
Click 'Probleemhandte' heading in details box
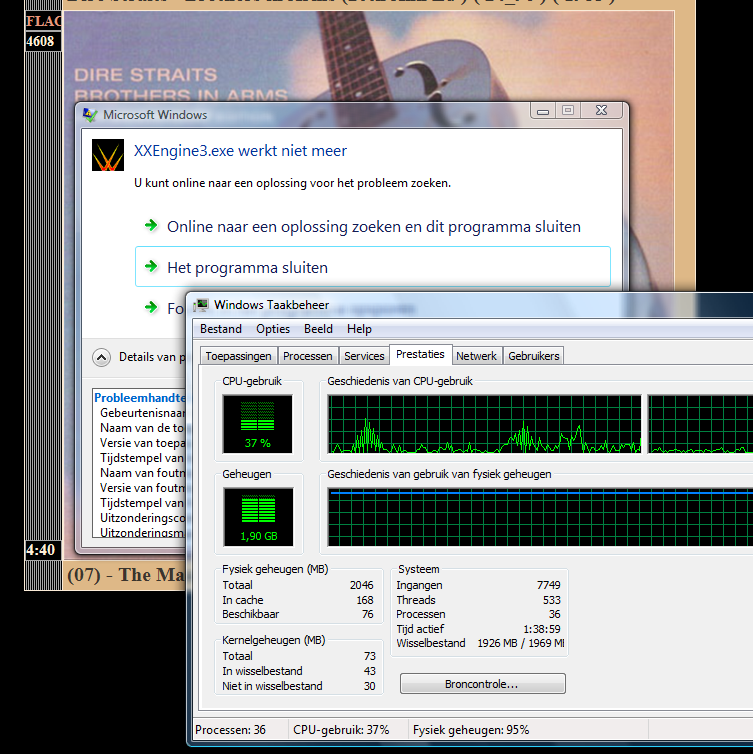coord(139,398)
